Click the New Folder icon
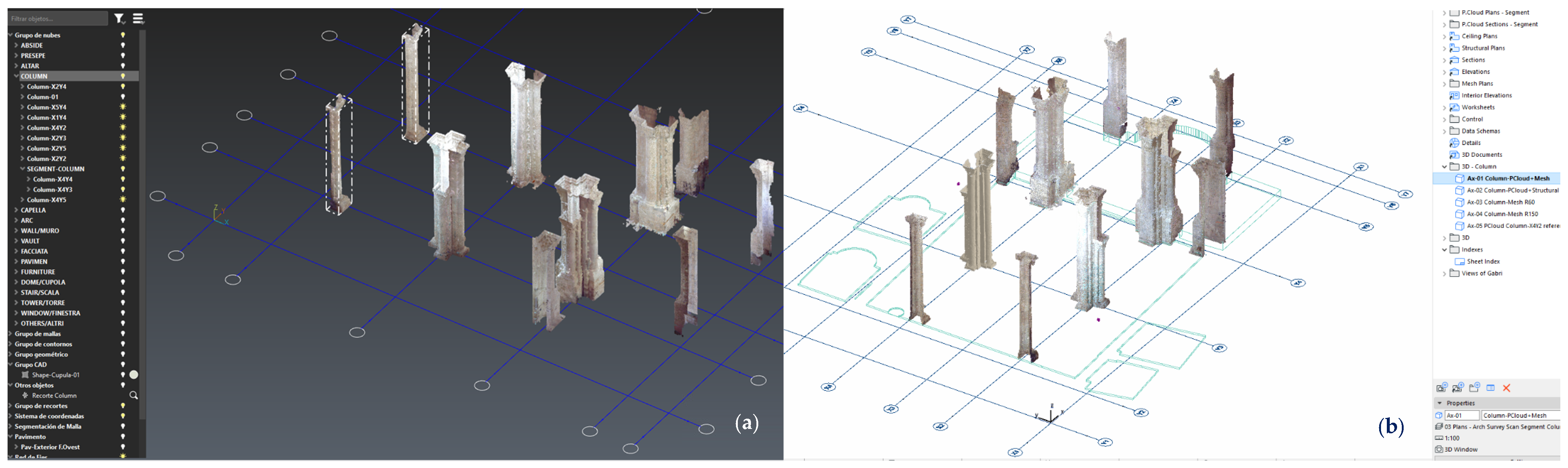 click(1474, 388)
